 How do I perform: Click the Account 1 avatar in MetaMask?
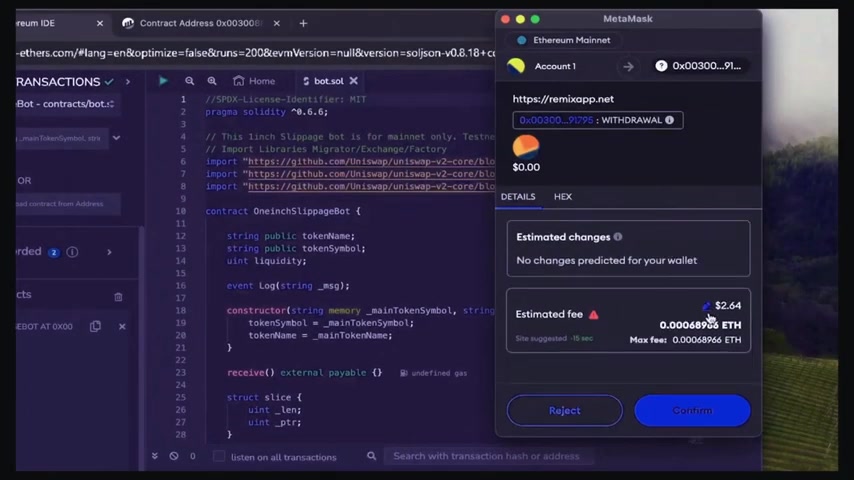tap(516, 66)
